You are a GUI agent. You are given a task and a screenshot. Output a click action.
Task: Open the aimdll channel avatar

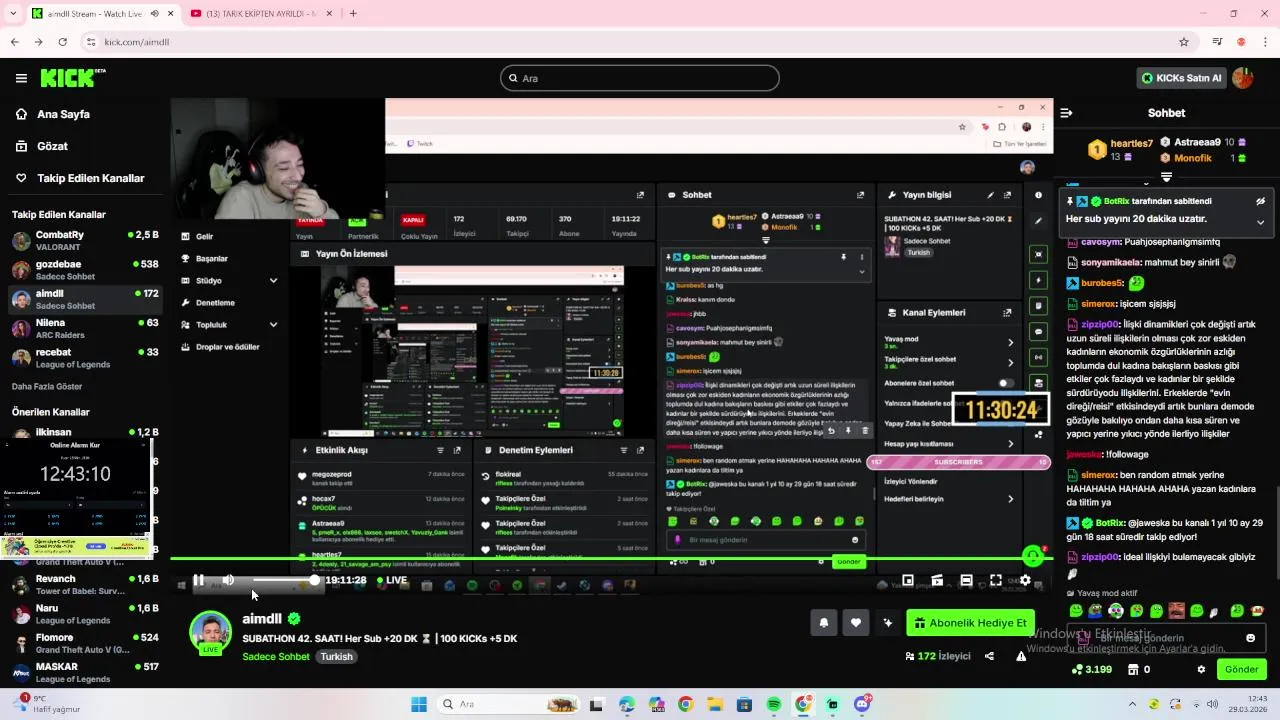(210, 632)
